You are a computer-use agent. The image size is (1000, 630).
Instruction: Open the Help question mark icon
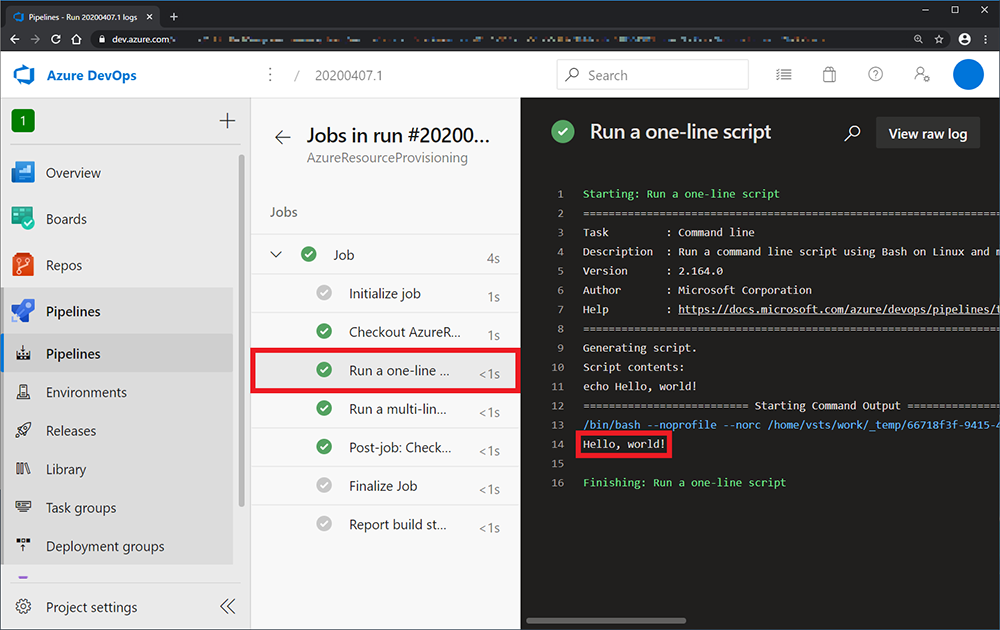pyautogui.click(x=876, y=75)
